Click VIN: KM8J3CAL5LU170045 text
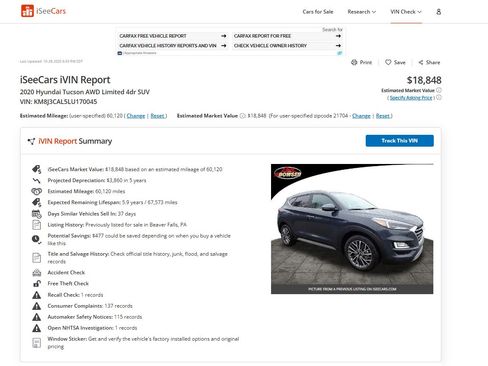 point(58,102)
